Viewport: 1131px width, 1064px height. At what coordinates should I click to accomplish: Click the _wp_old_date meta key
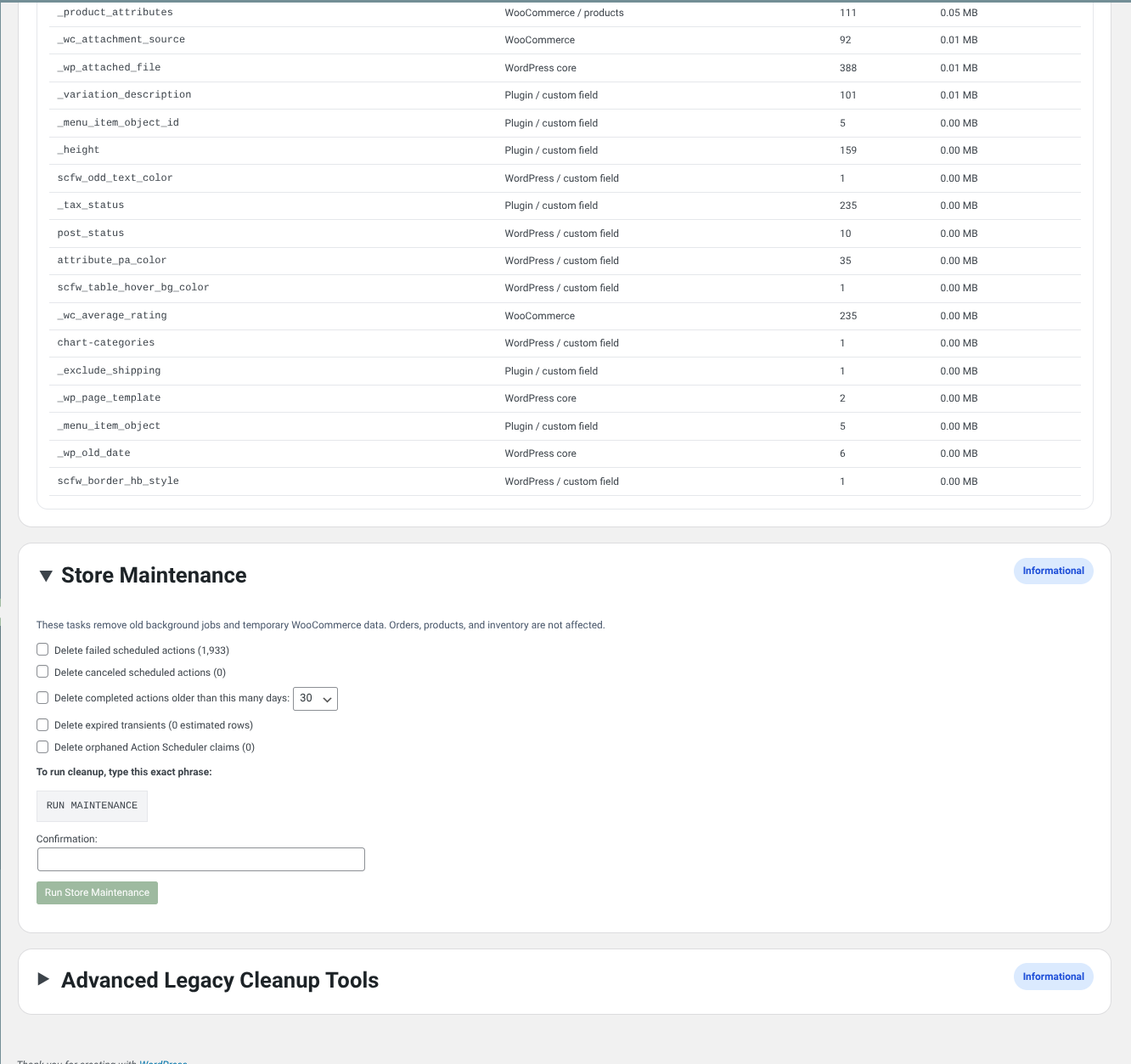tap(93, 453)
